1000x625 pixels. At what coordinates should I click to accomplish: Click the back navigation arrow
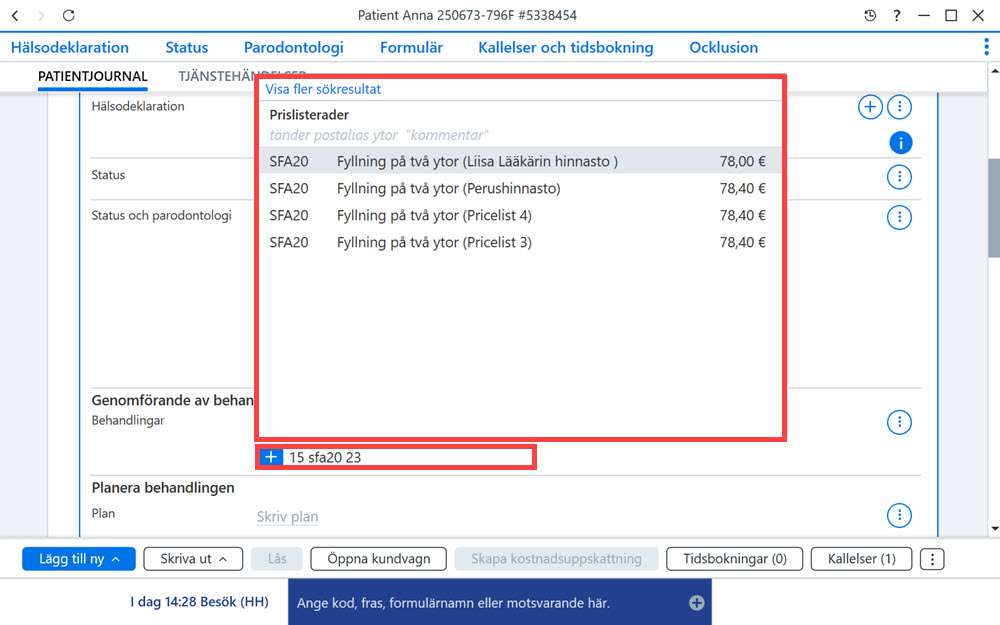point(15,15)
